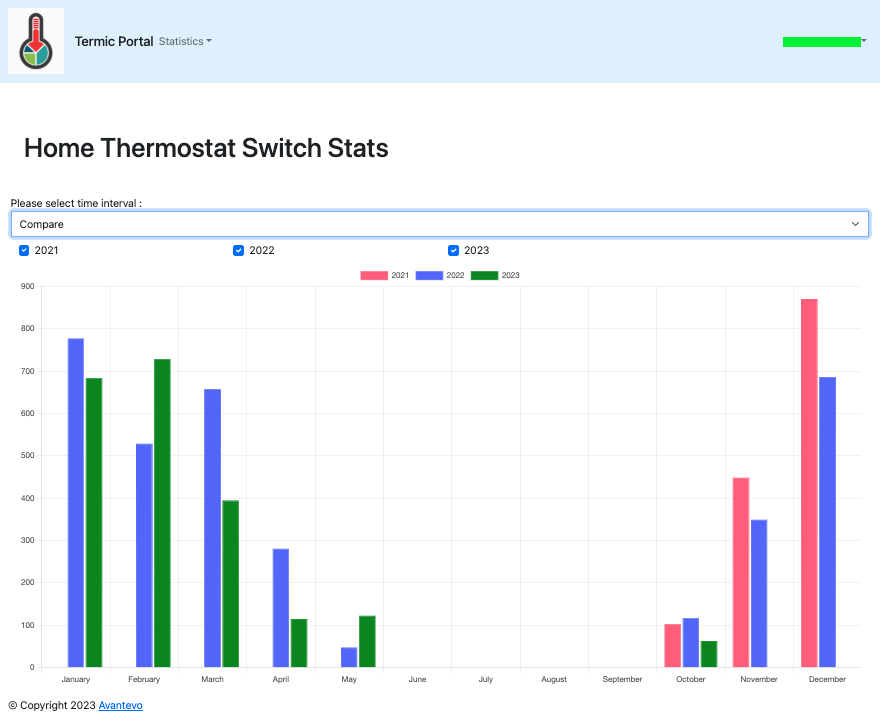Click the red November 2021 bar

tap(741, 572)
